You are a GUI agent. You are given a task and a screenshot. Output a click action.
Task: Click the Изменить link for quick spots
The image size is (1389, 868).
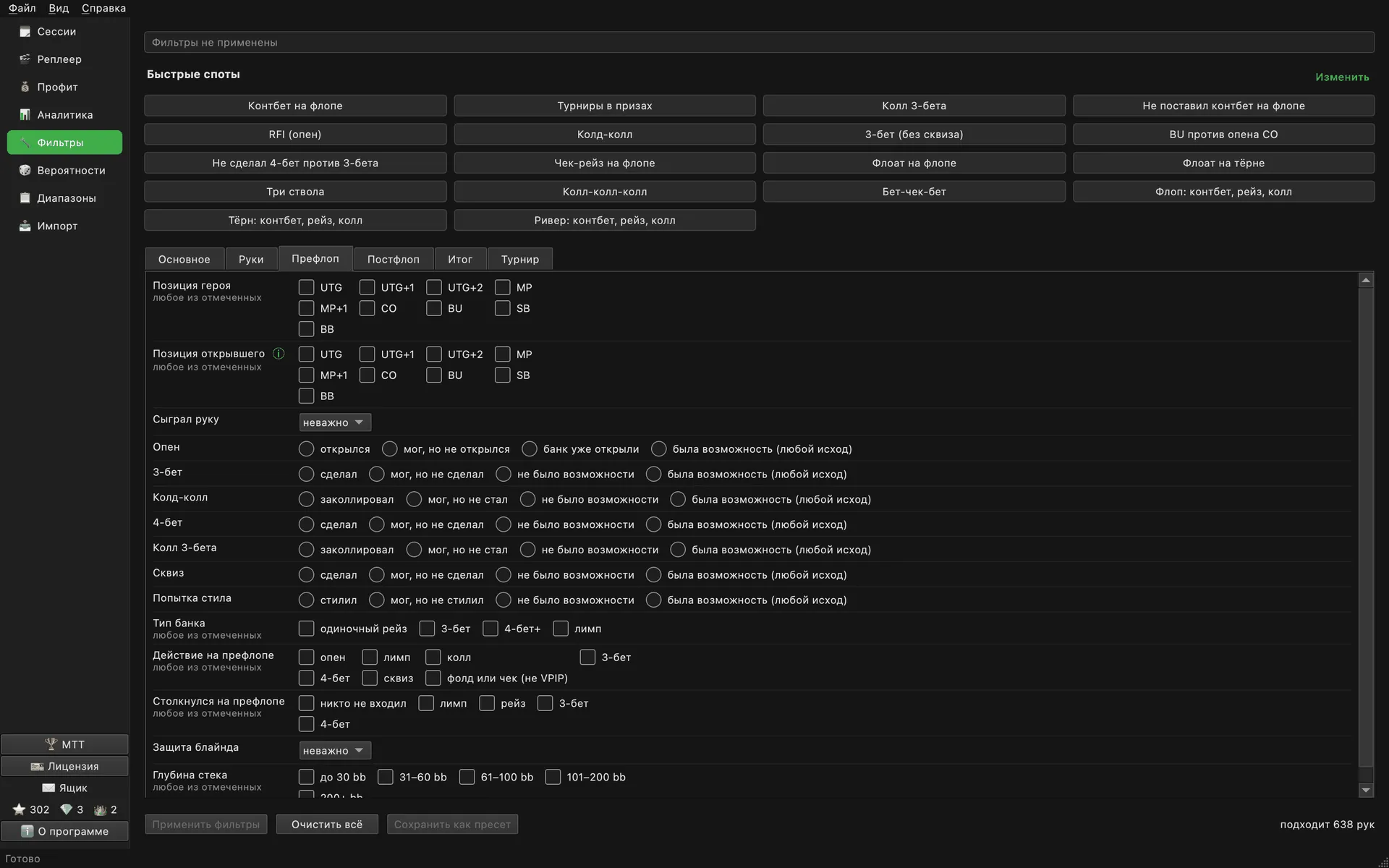click(x=1342, y=77)
